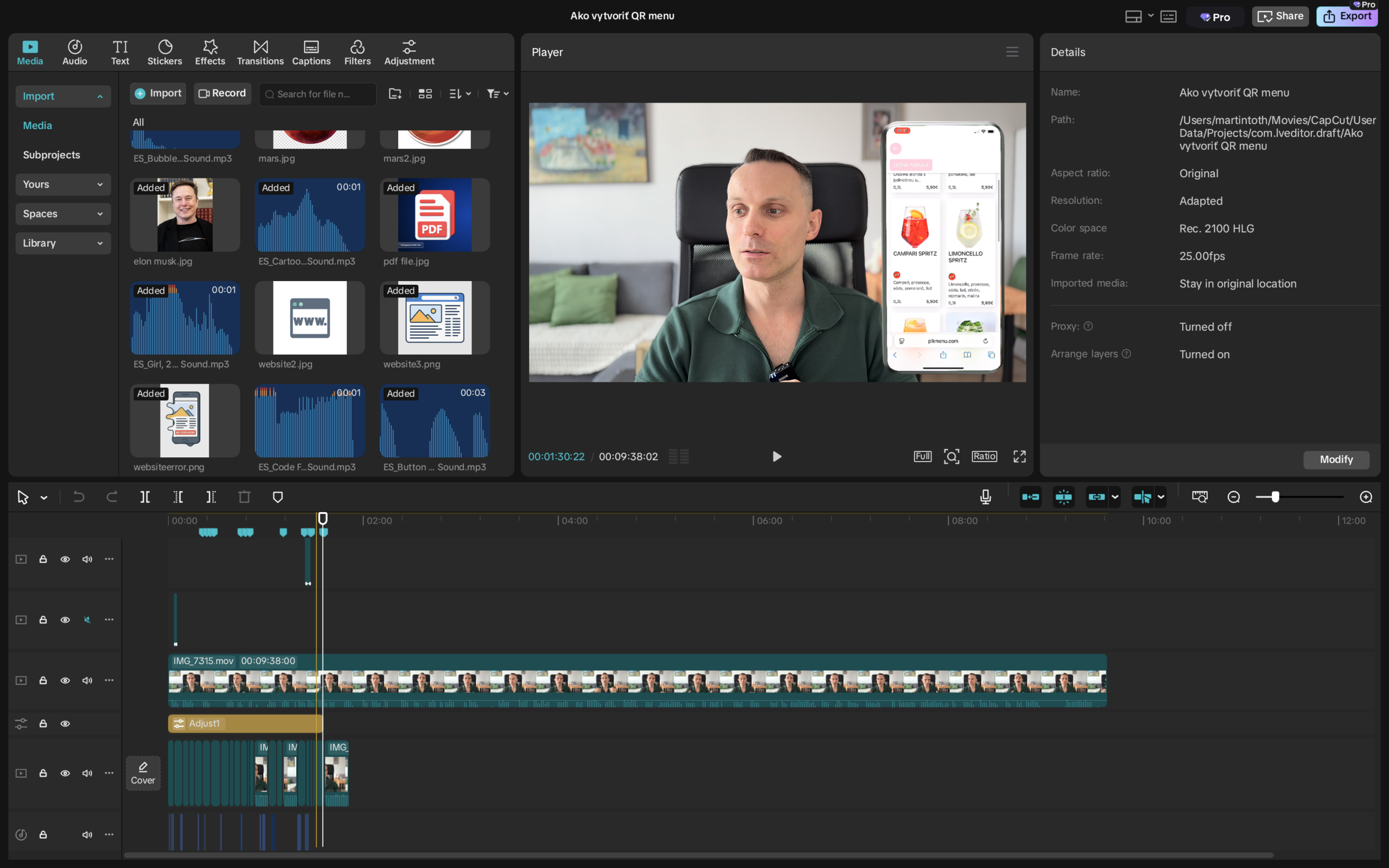Image resolution: width=1389 pixels, height=868 pixels.
Task: Click the Share button
Action: point(1280,16)
